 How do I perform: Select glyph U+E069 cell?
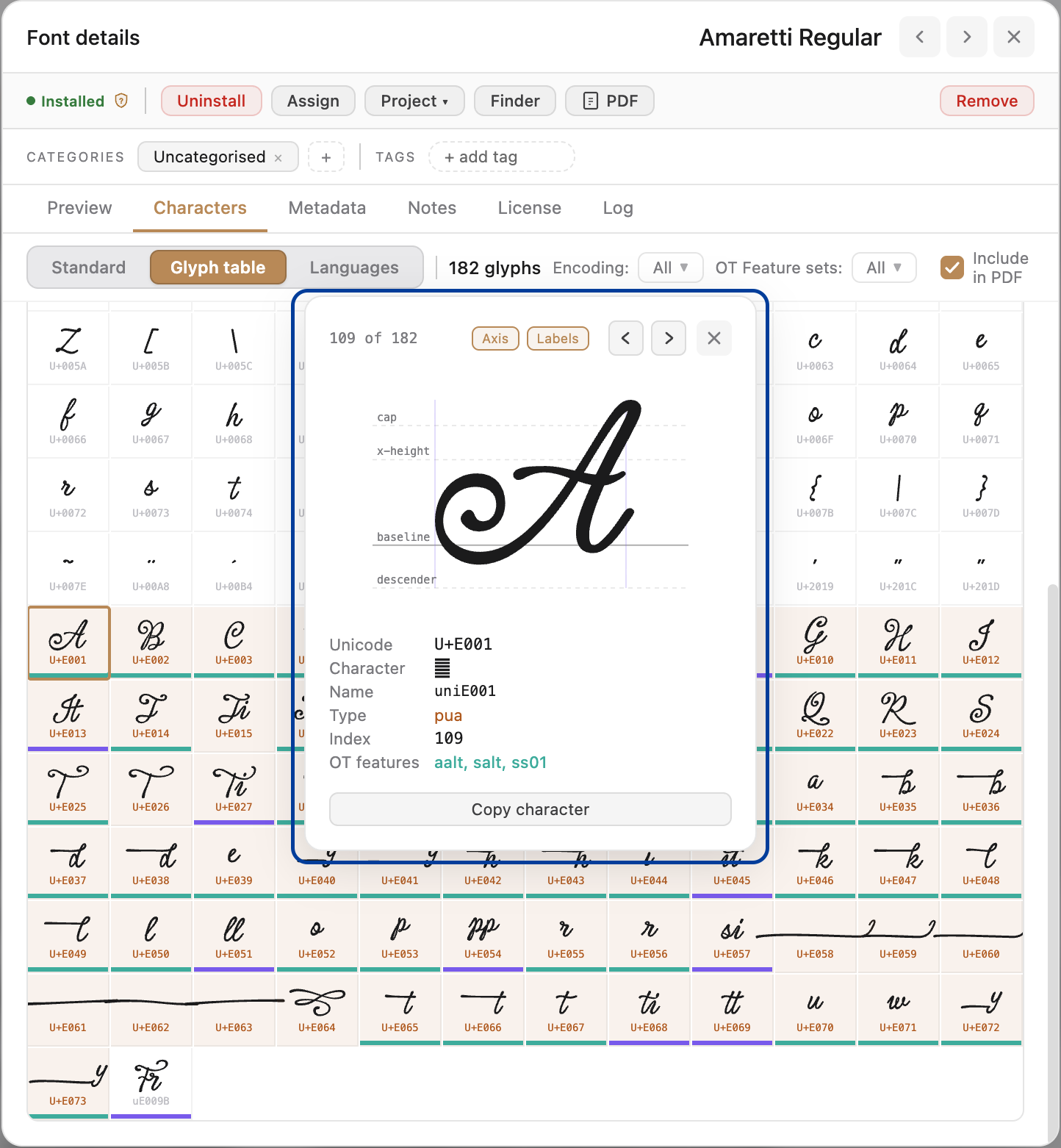click(732, 1010)
